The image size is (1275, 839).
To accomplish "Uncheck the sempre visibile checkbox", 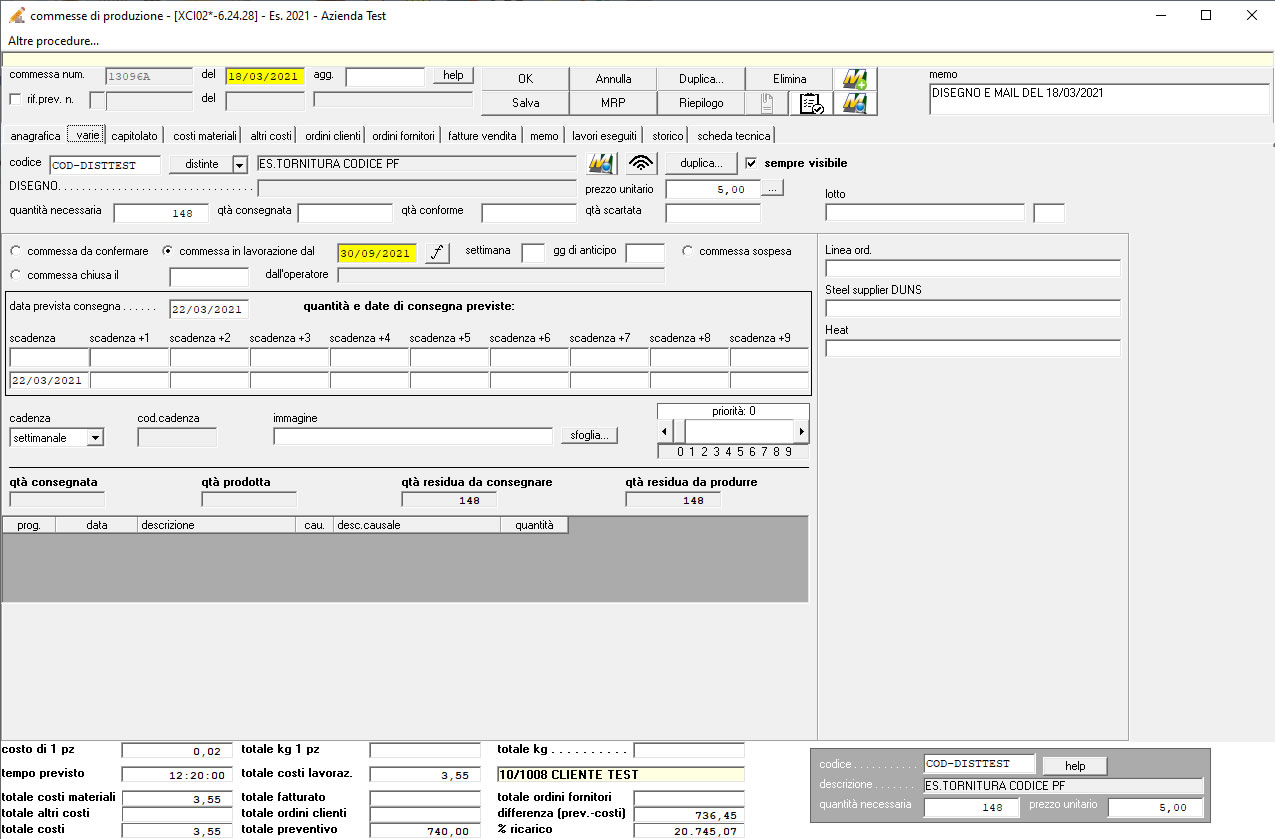I will pyautogui.click(x=751, y=163).
